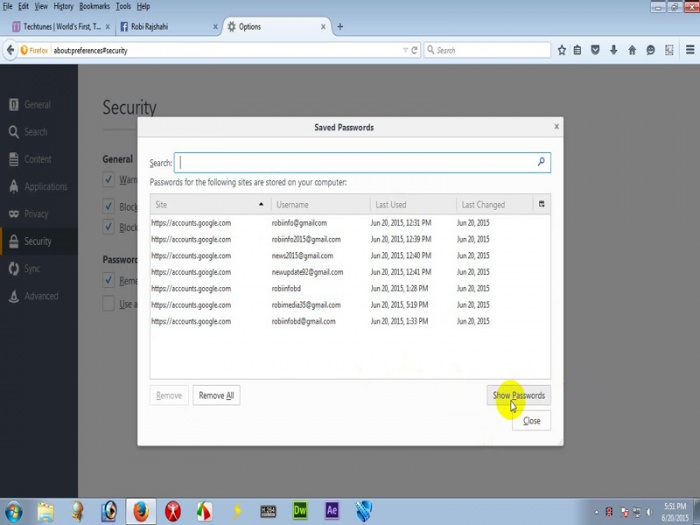Screen dimensions: 700x525
Task: Open the address bar history dropdown arrow
Action: click(x=405, y=50)
